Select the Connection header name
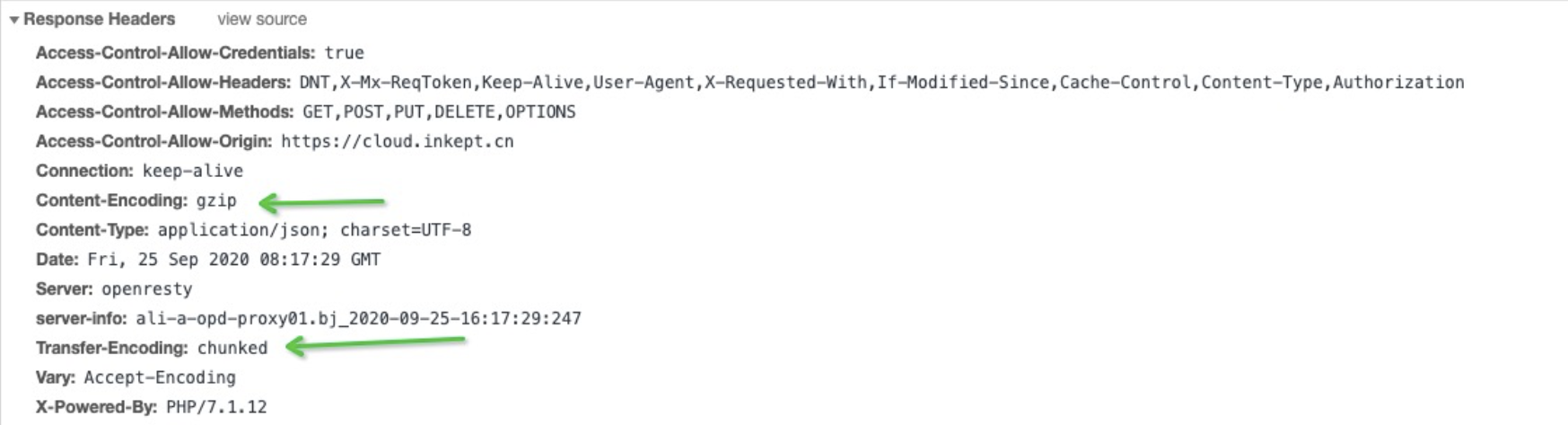The height and width of the screenshot is (425, 1568). (84, 171)
